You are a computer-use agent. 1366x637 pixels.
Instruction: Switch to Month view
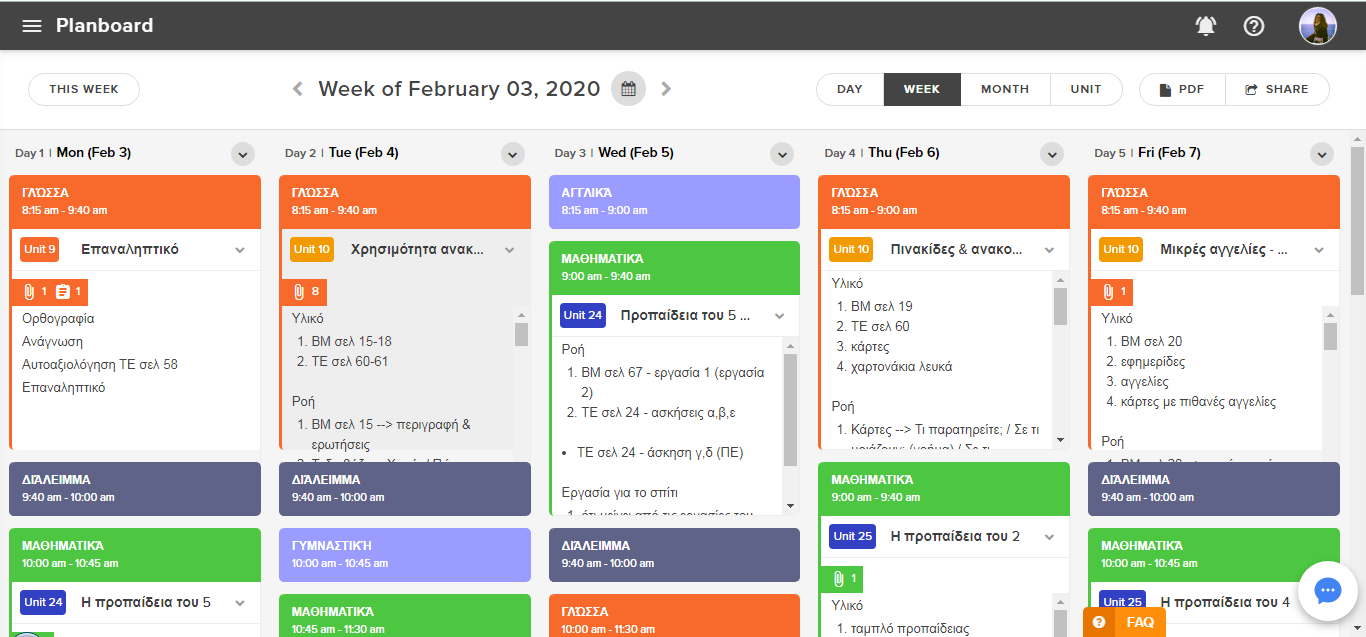[x=1004, y=89]
